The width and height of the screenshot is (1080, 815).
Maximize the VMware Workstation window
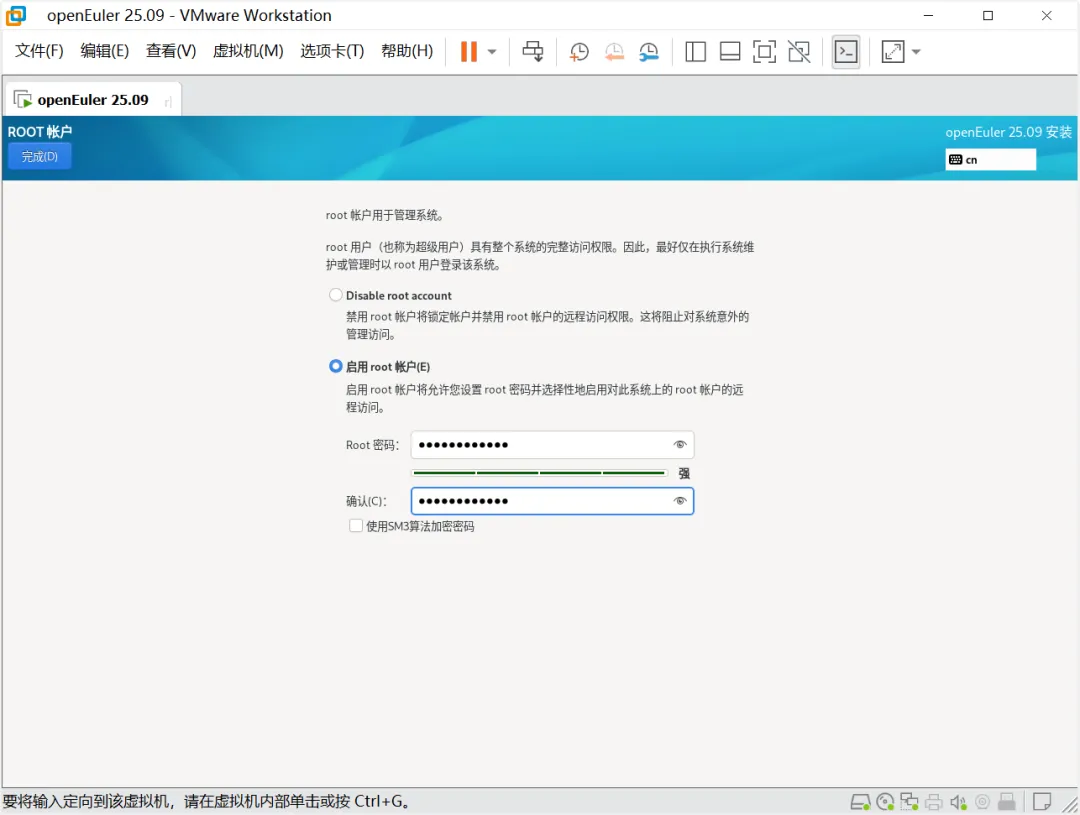[x=988, y=15]
